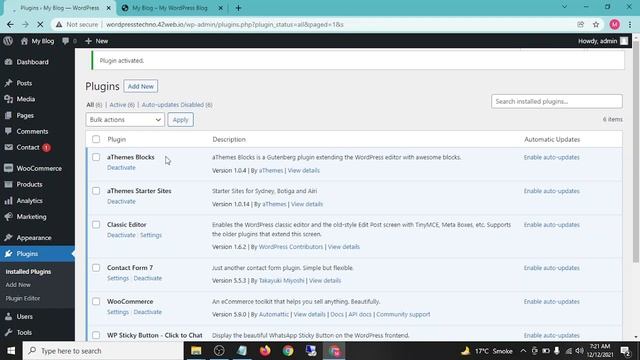Launch Firefox from the taskbar
This screenshot has width=640, height=360.
[x=265, y=351]
